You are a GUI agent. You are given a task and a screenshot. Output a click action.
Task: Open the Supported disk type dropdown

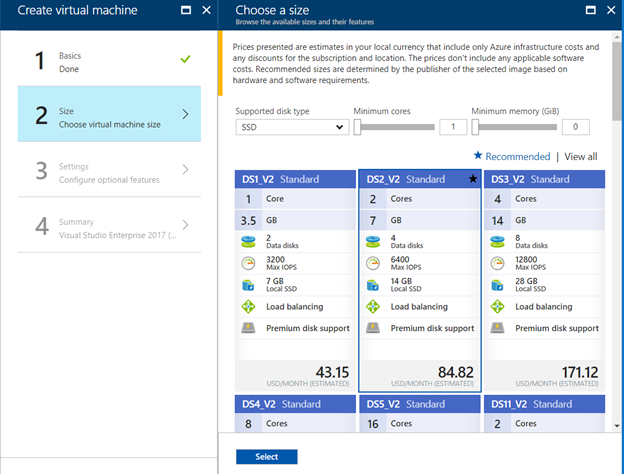click(x=291, y=127)
